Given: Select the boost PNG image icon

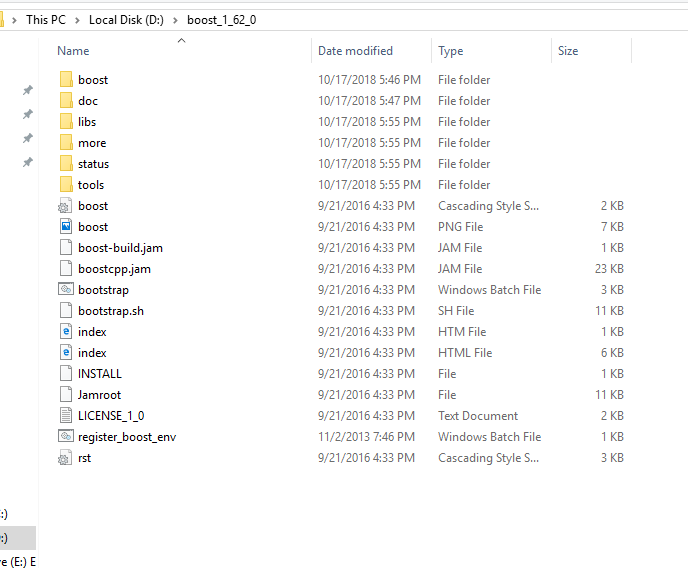Looking at the screenshot, I should click(x=65, y=227).
